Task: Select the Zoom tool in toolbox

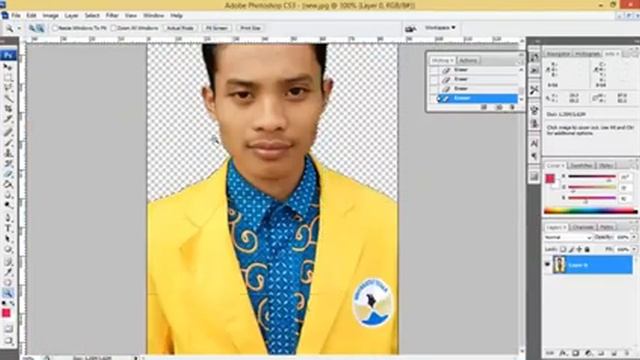Action: tap(7, 293)
